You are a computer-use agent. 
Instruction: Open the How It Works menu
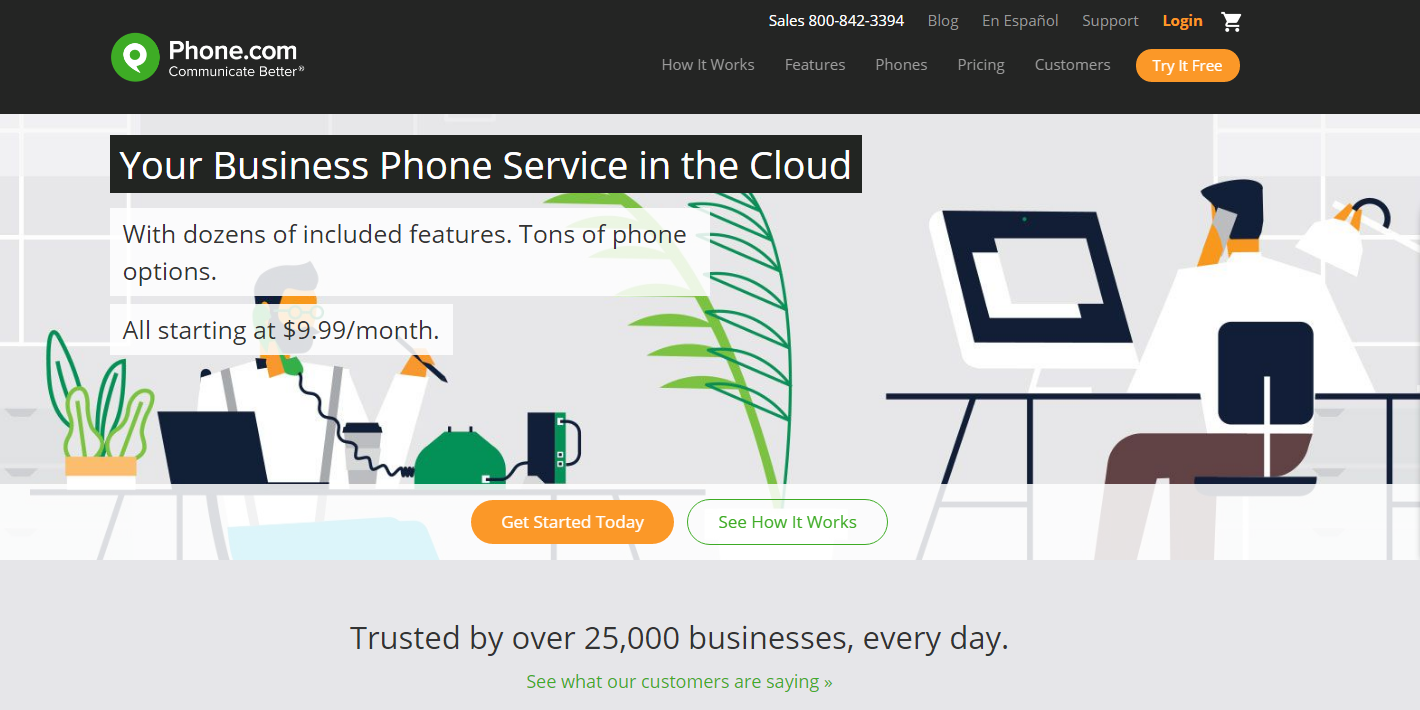(708, 65)
